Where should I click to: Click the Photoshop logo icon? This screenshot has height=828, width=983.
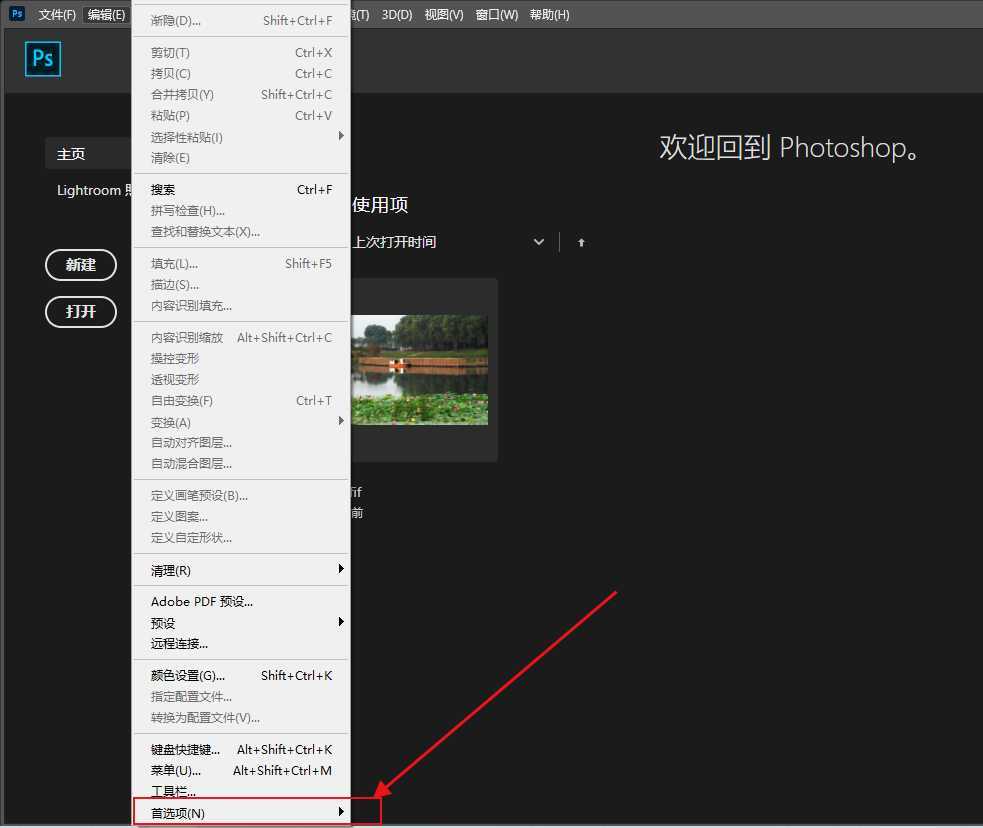tap(42, 58)
